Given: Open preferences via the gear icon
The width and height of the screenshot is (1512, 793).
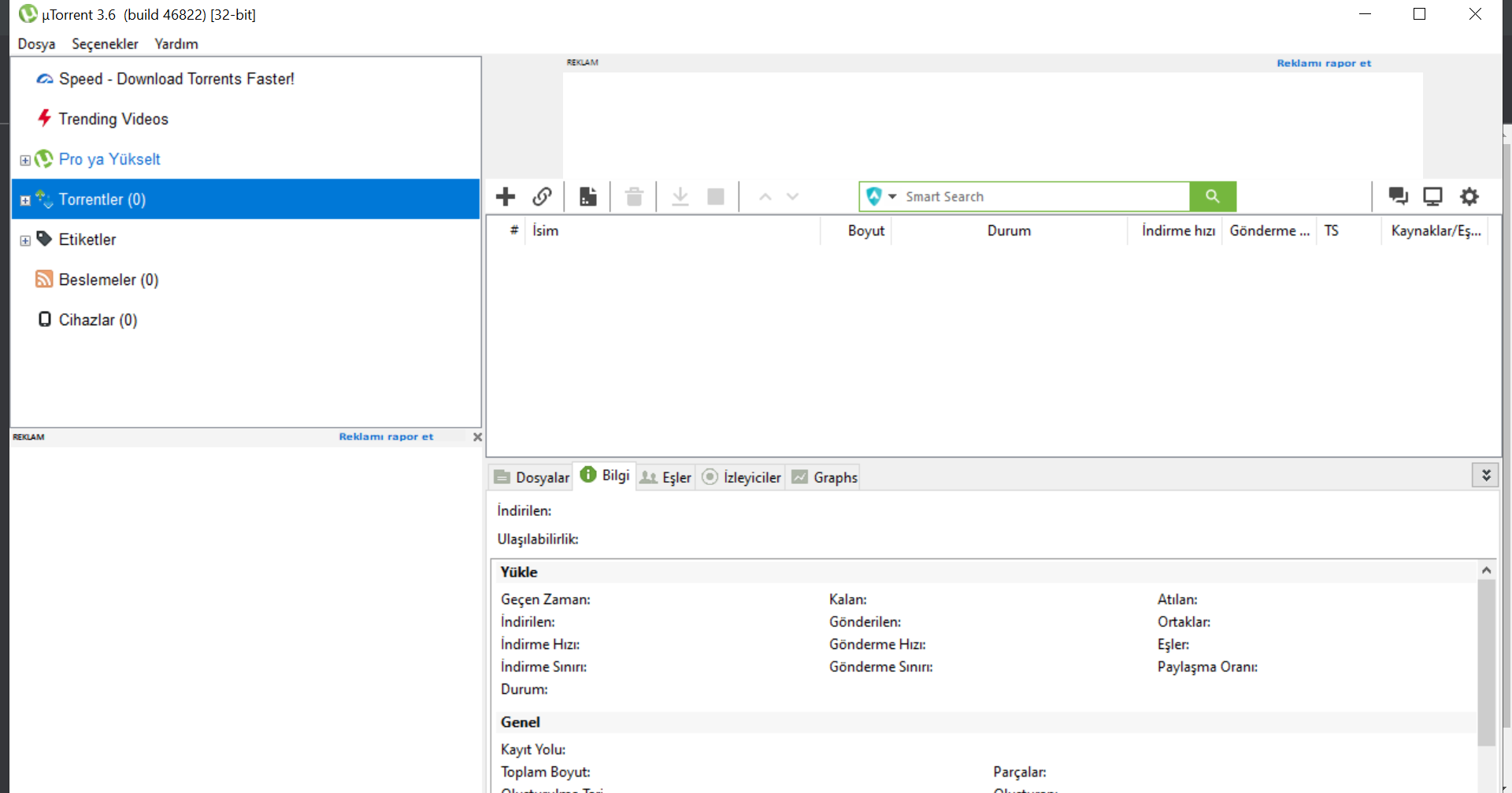Looking at the screenshot, I should pyautogui.click(x=1469, y=196).
